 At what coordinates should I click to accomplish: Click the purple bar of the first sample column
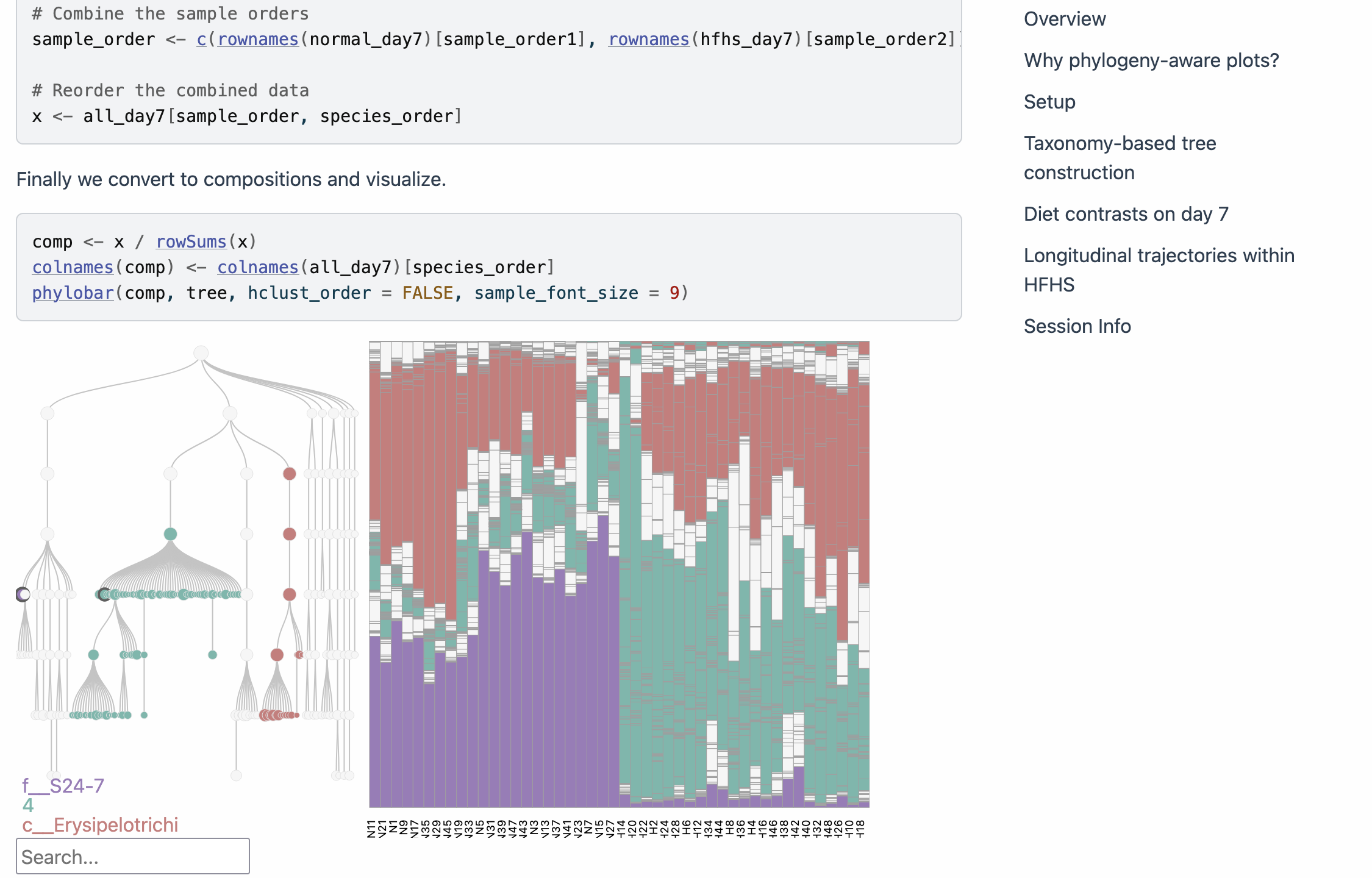pyautogui.click(x=374, y=721)
